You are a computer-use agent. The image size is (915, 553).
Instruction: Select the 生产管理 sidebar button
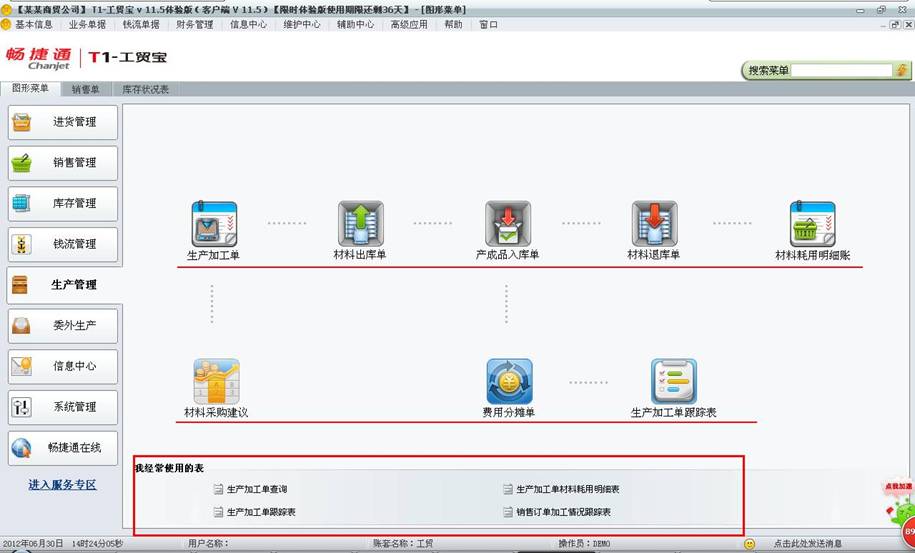(x=64, y=285)
